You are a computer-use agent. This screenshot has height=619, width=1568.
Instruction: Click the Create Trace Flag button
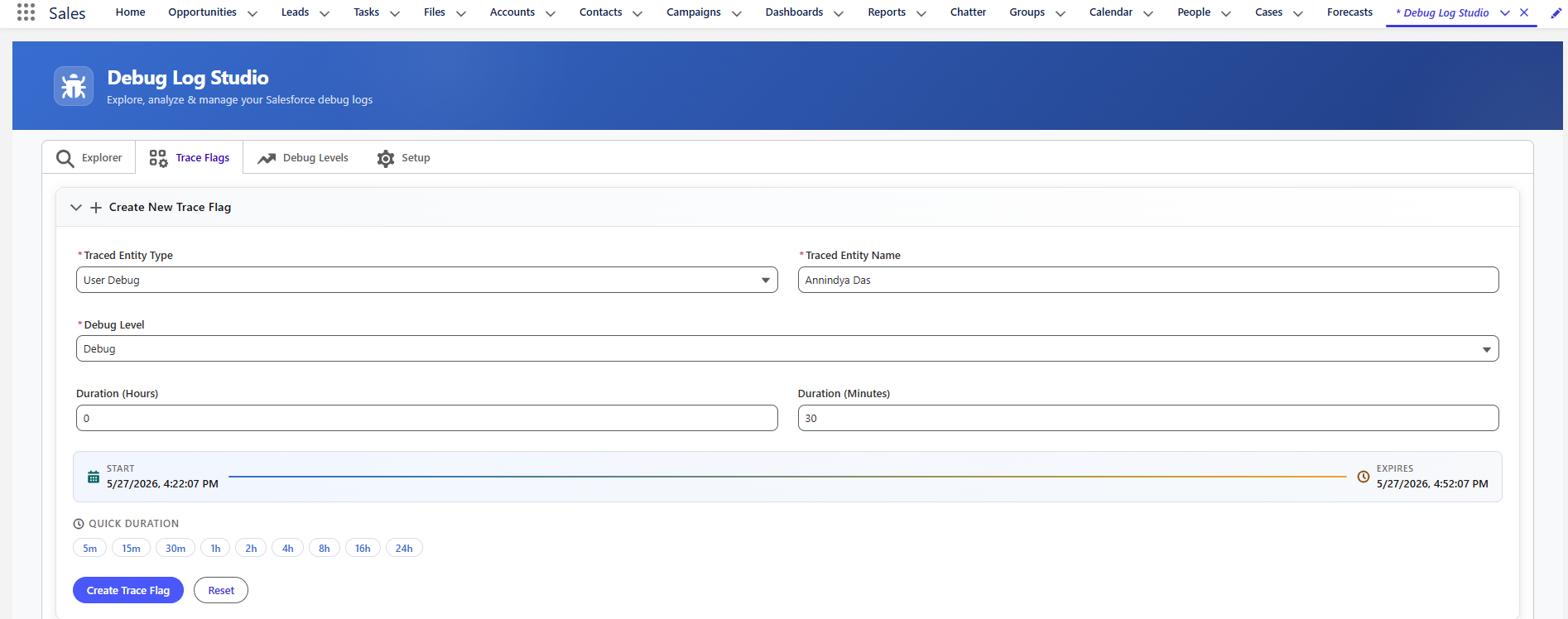(128, 590)
